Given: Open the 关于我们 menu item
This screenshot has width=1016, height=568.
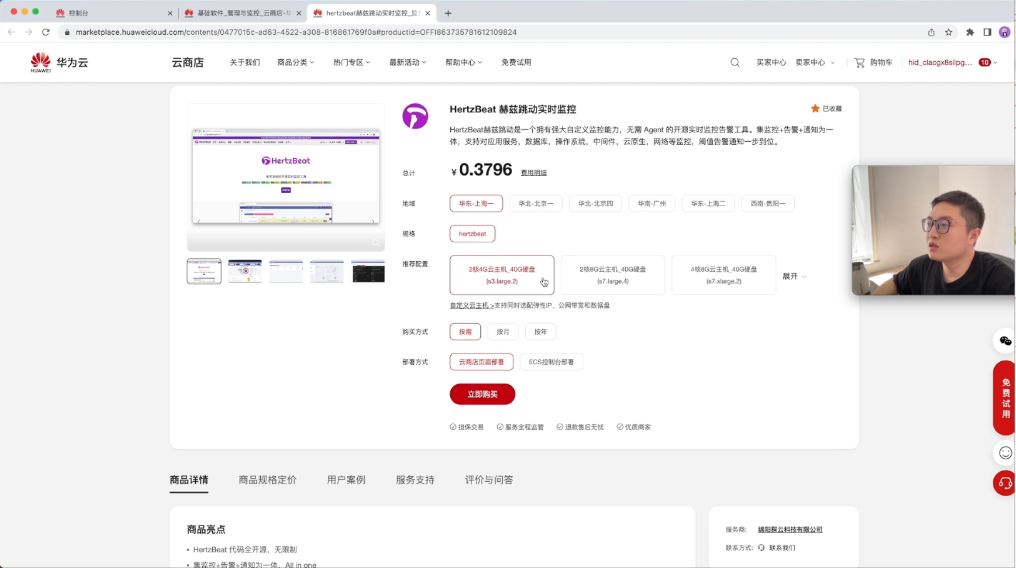Looking at the screenshot, I should click(244, 62).
